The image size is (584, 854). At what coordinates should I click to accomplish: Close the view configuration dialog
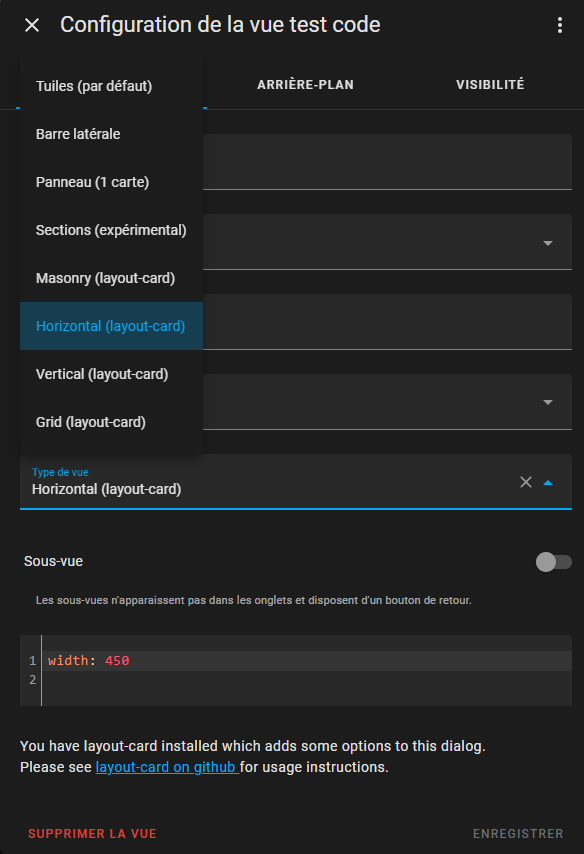[32, 25]
